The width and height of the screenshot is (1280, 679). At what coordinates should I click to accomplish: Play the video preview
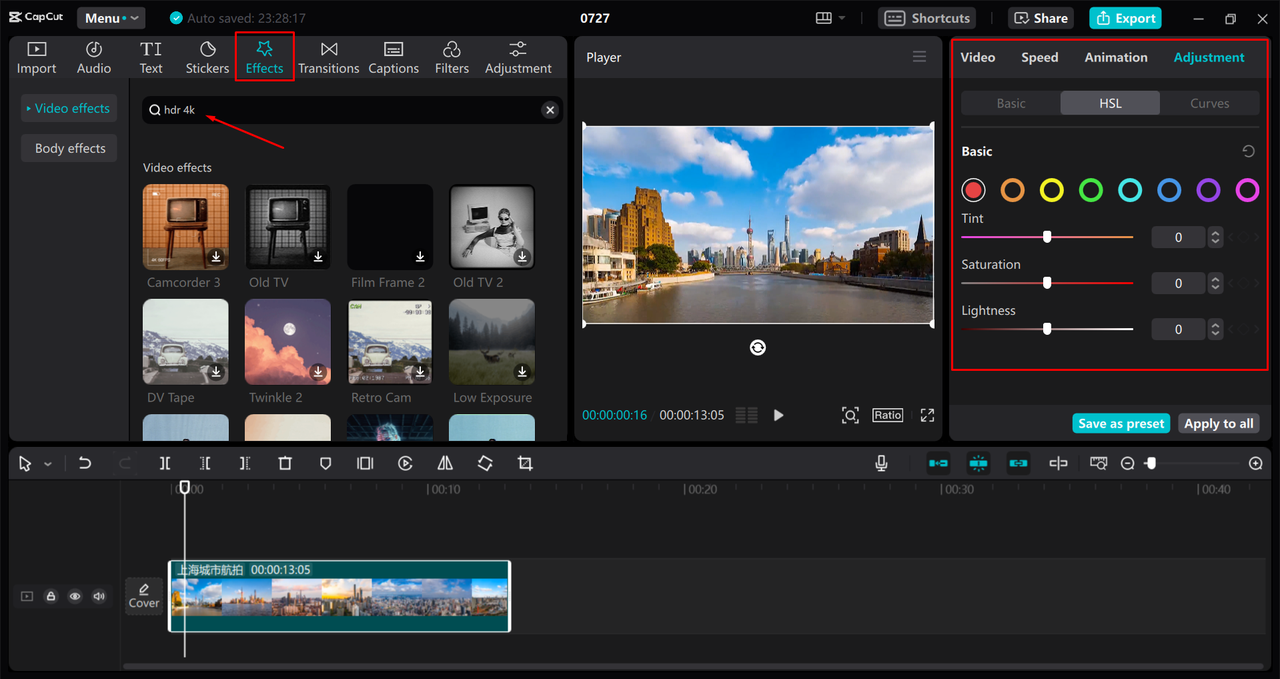(779, 415)
